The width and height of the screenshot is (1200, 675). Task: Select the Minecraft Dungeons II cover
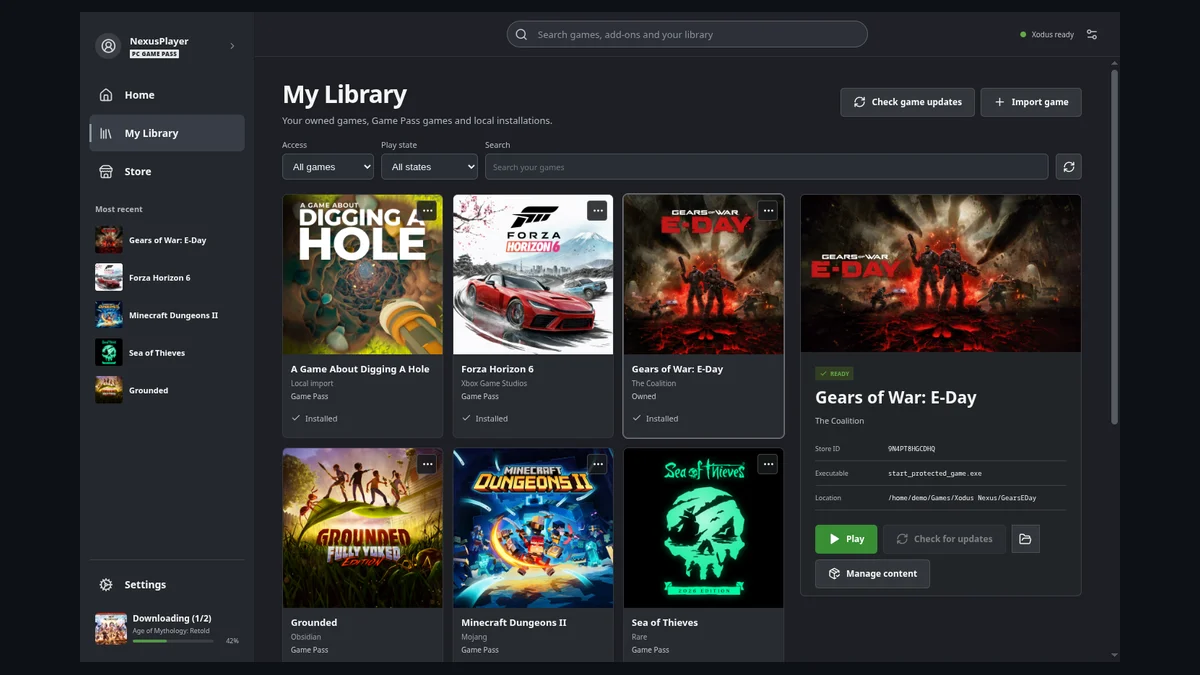(x=533, y=528)
